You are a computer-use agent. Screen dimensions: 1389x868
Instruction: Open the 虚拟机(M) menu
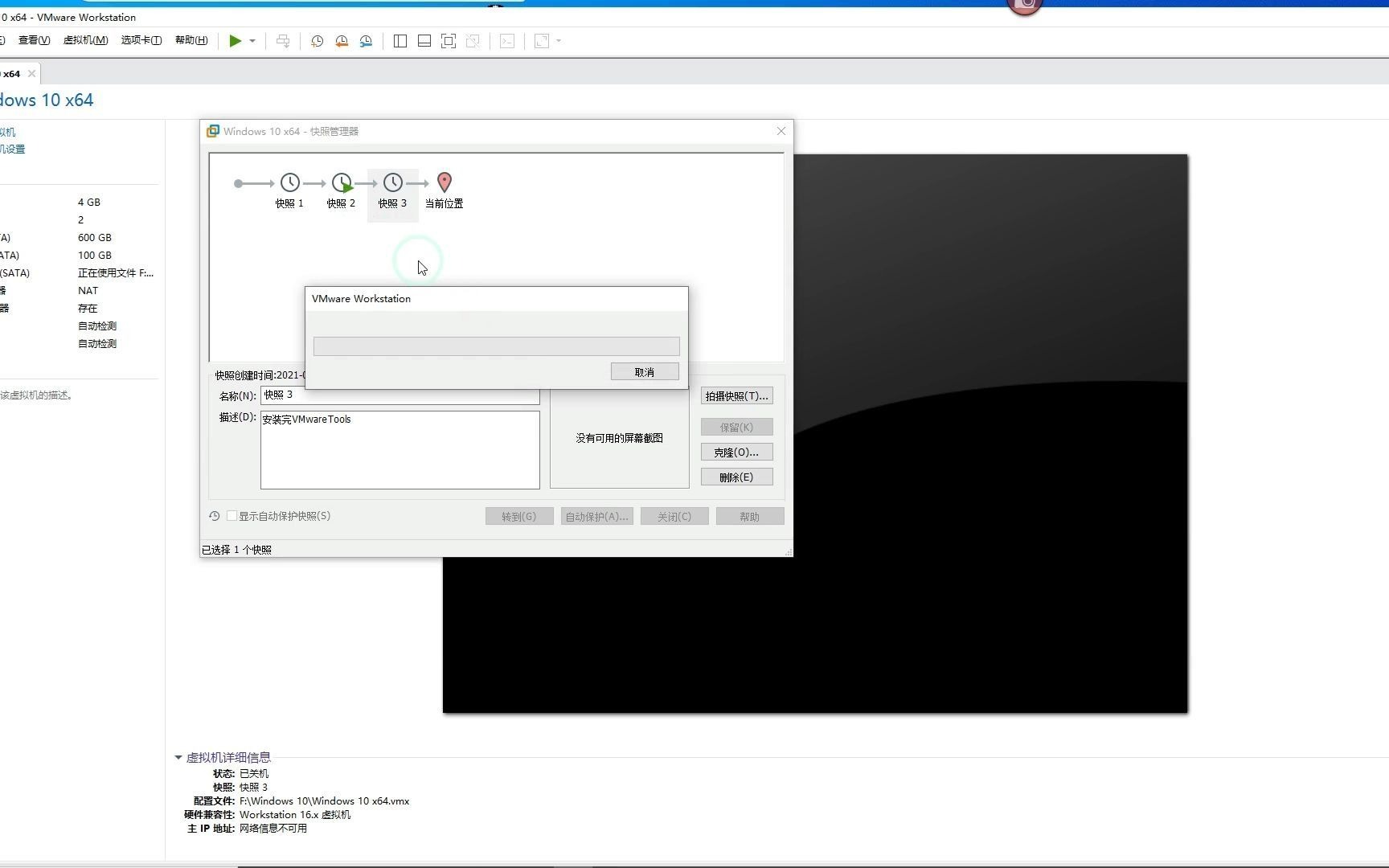pos(85,40)
